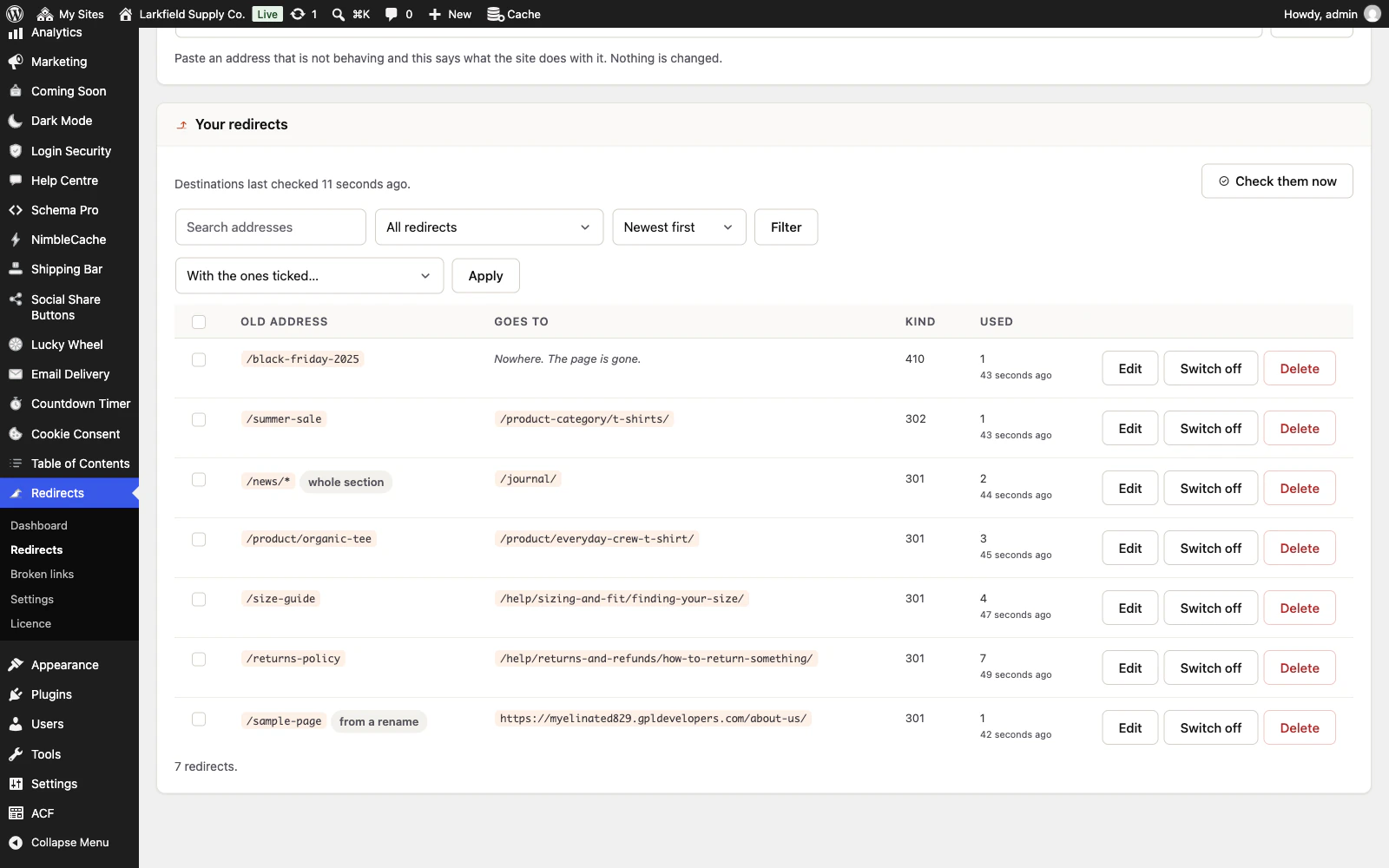Screen dimensions: 1389x868
Task: Select the /size-guide redirect checkbox
Action: click(x=199, y=599)
